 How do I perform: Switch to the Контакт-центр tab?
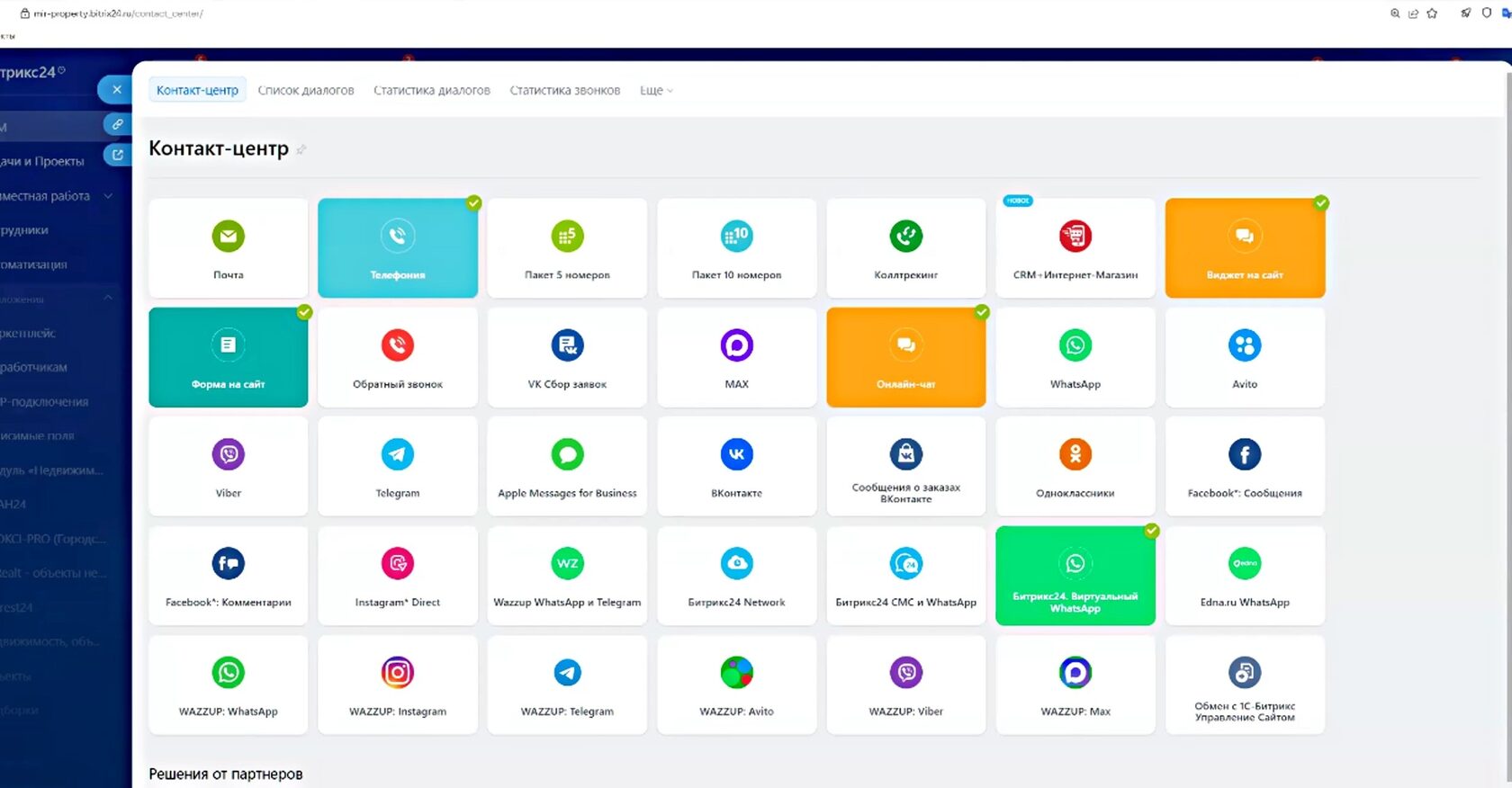pos(197,90)
